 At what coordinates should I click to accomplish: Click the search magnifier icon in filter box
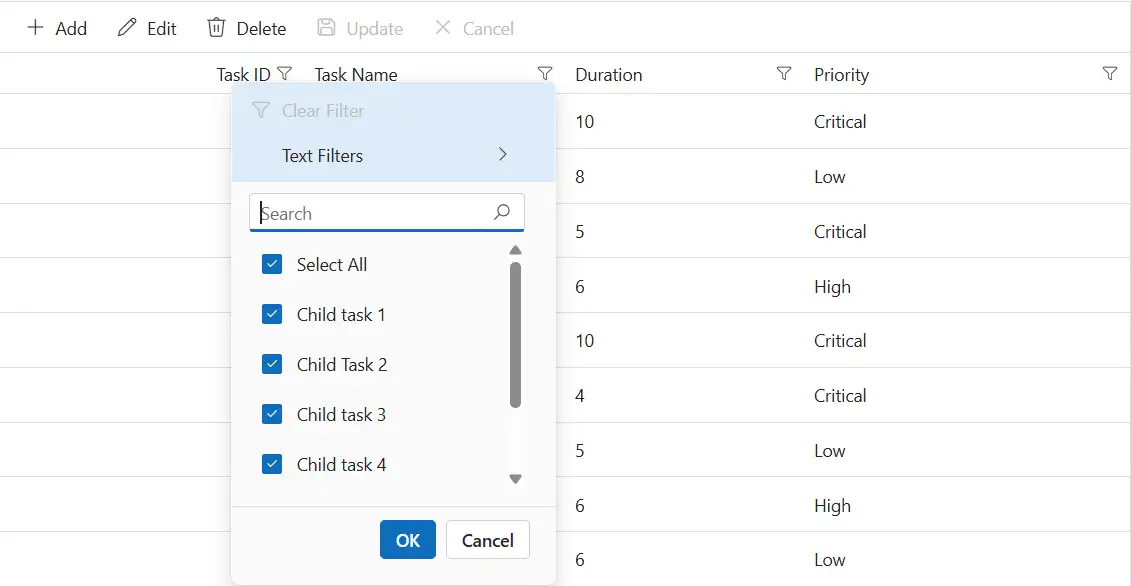click(x=502, y=211)
